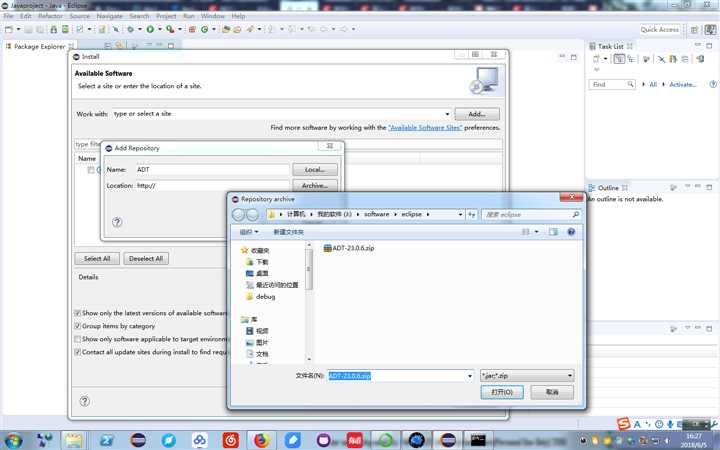Click the New folder (新建文件夹) button
Screen dimensions: 720x450
pyautogui.click(x=288, y=232)
